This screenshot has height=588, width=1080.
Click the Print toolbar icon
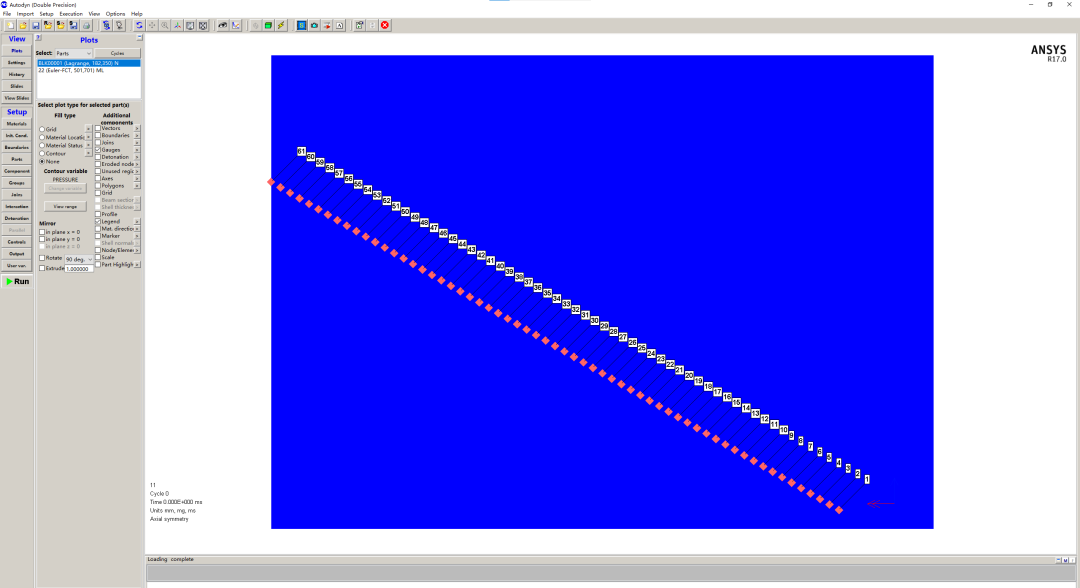click(x=87, y=25)
